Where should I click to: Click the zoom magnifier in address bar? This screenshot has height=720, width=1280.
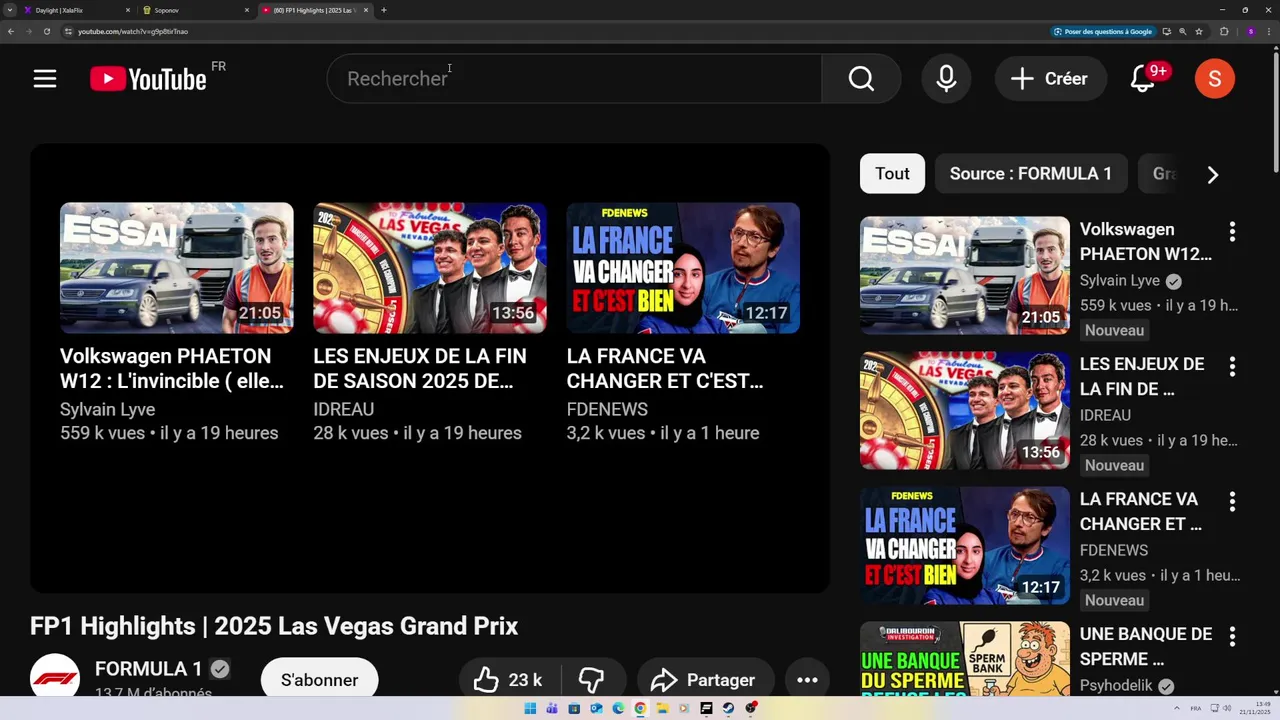(x=1183, y=31)
